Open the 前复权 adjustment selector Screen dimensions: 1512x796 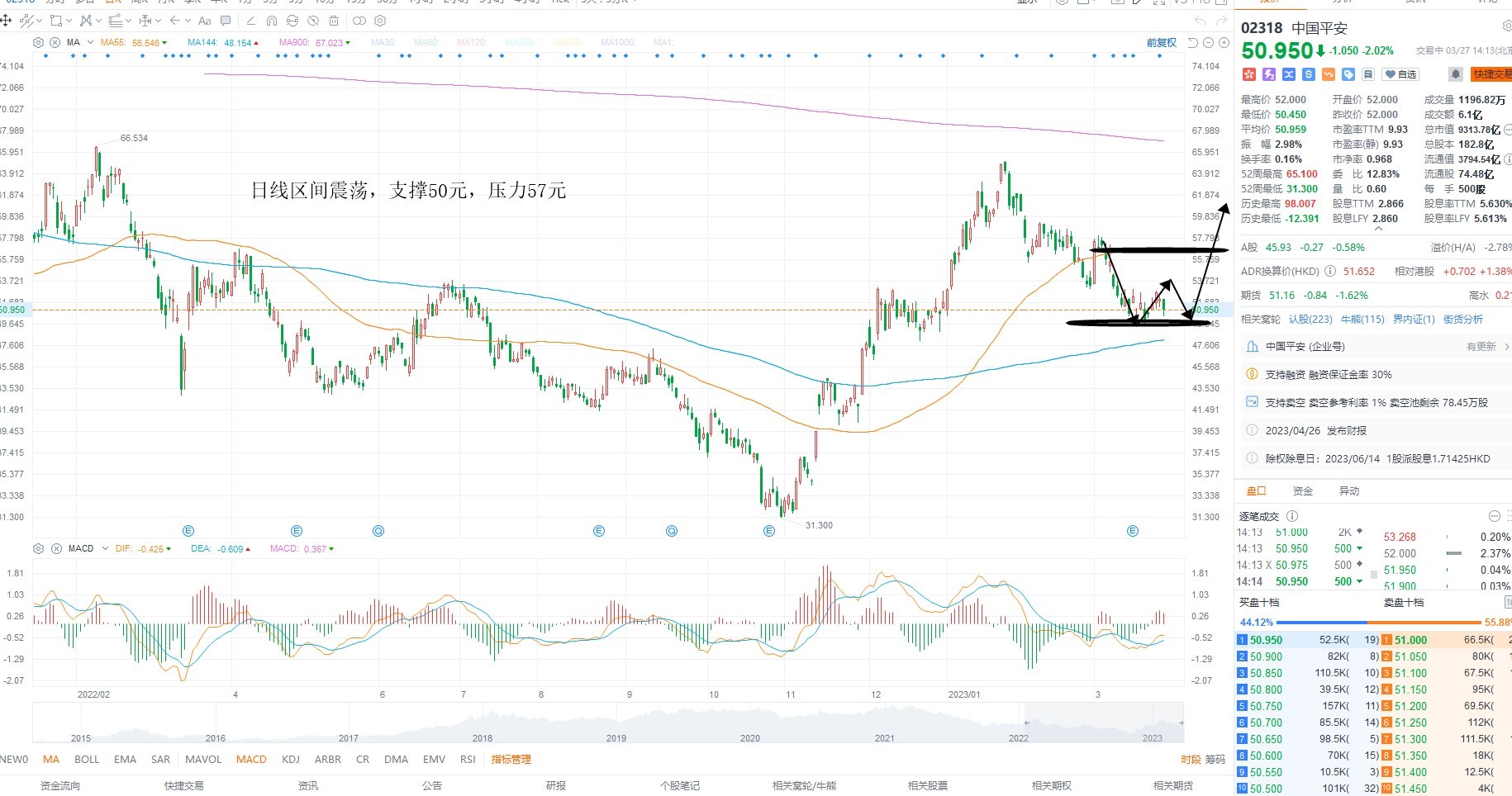[1162, 43]
